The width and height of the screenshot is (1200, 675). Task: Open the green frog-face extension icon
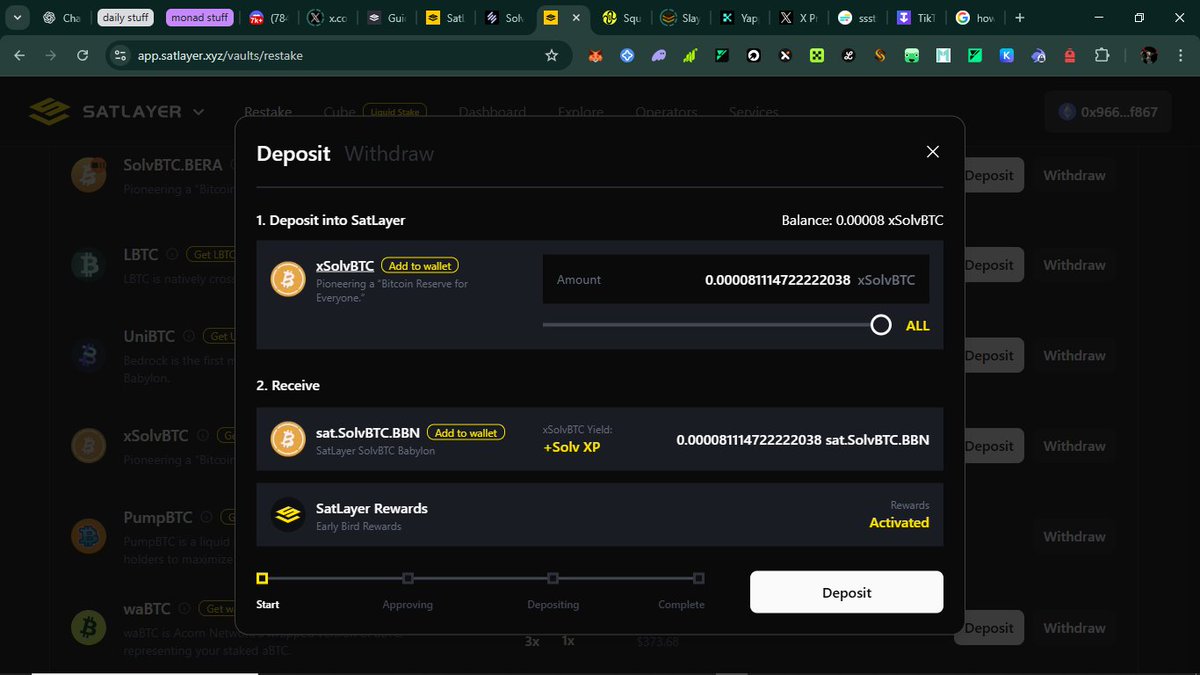pyautogui.click(x=911, y=56)
